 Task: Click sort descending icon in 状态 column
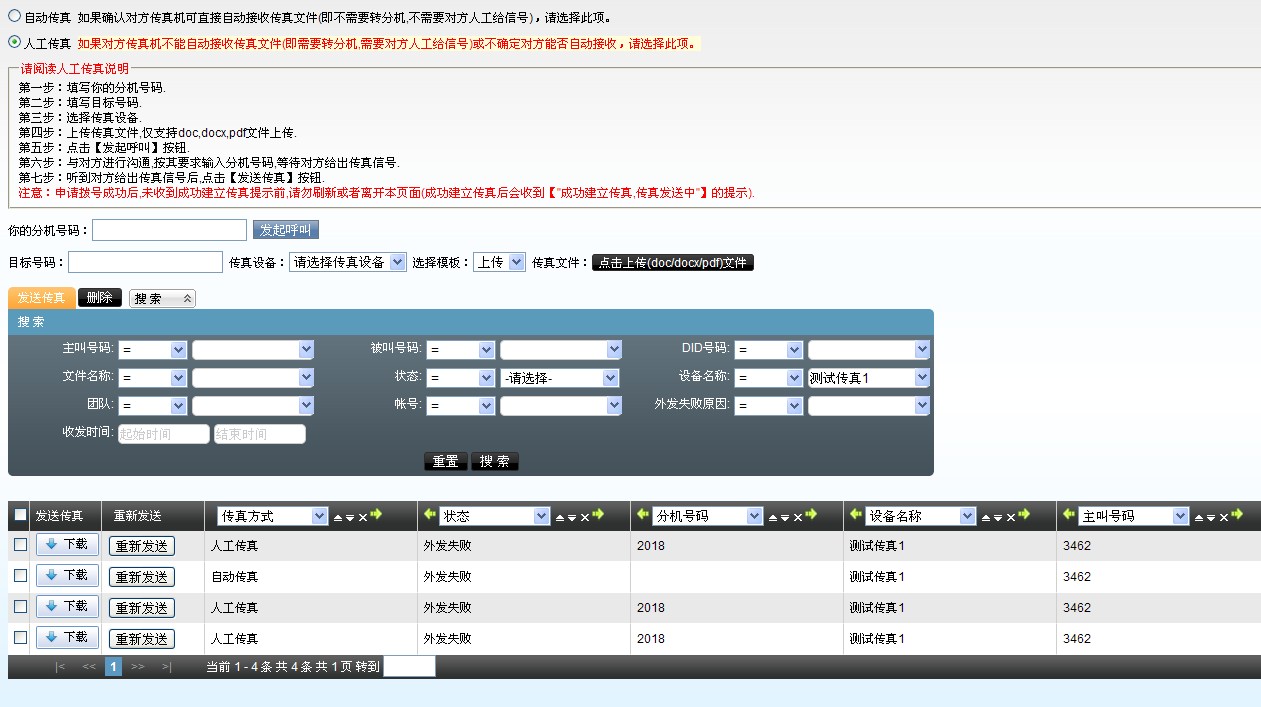[571, 517]
